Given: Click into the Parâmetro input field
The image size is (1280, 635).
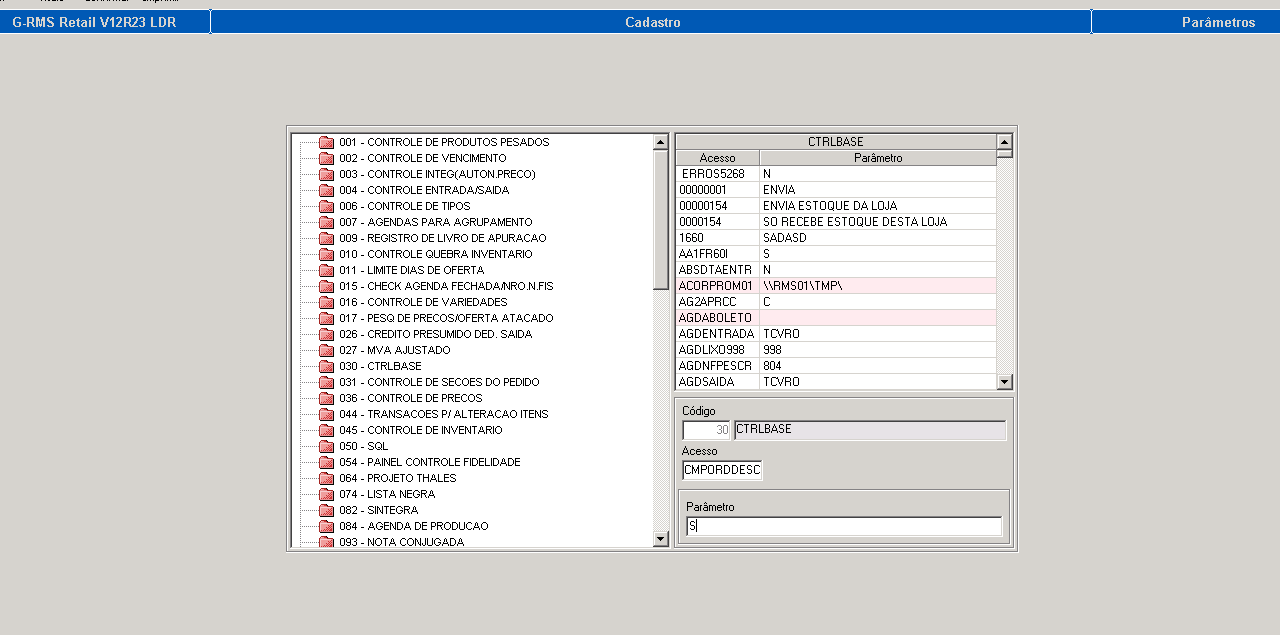Looking at the screenshot, I should (844, 526).
